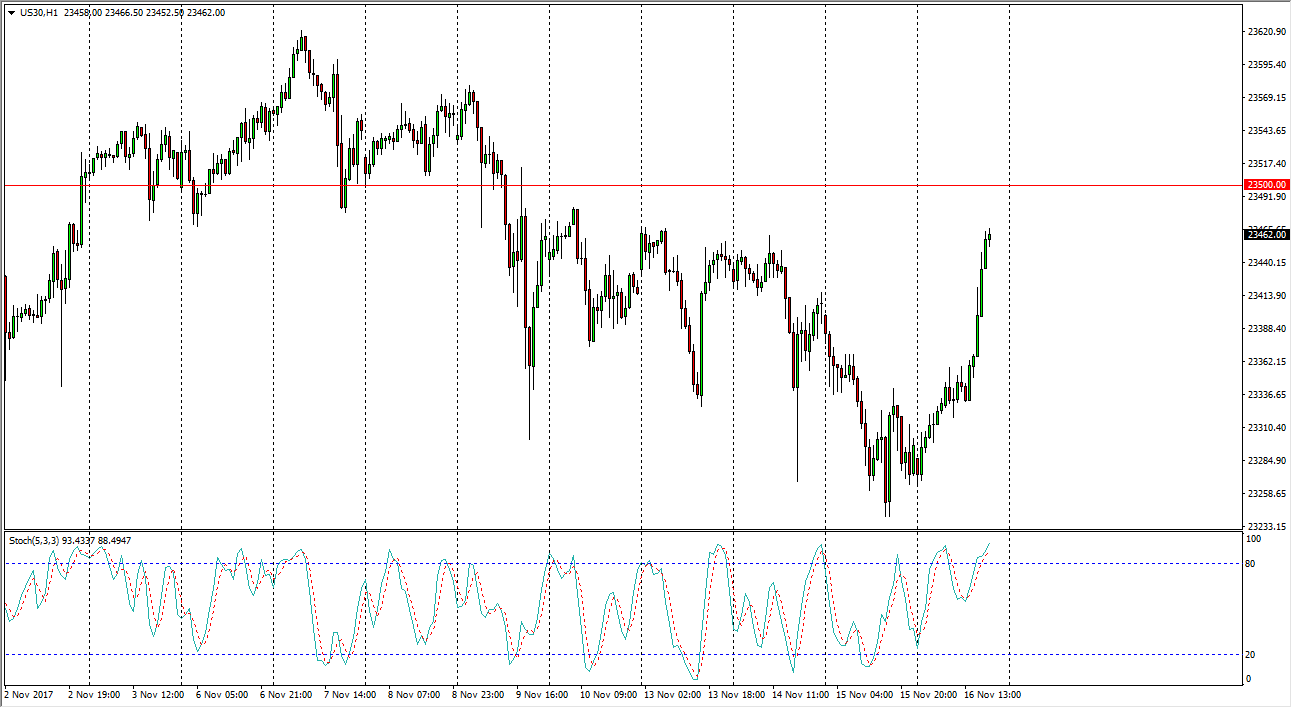The image size is (1292, 708).
Task: Click the US30,H1 symbol title
Action: click(x=38, y=12)
